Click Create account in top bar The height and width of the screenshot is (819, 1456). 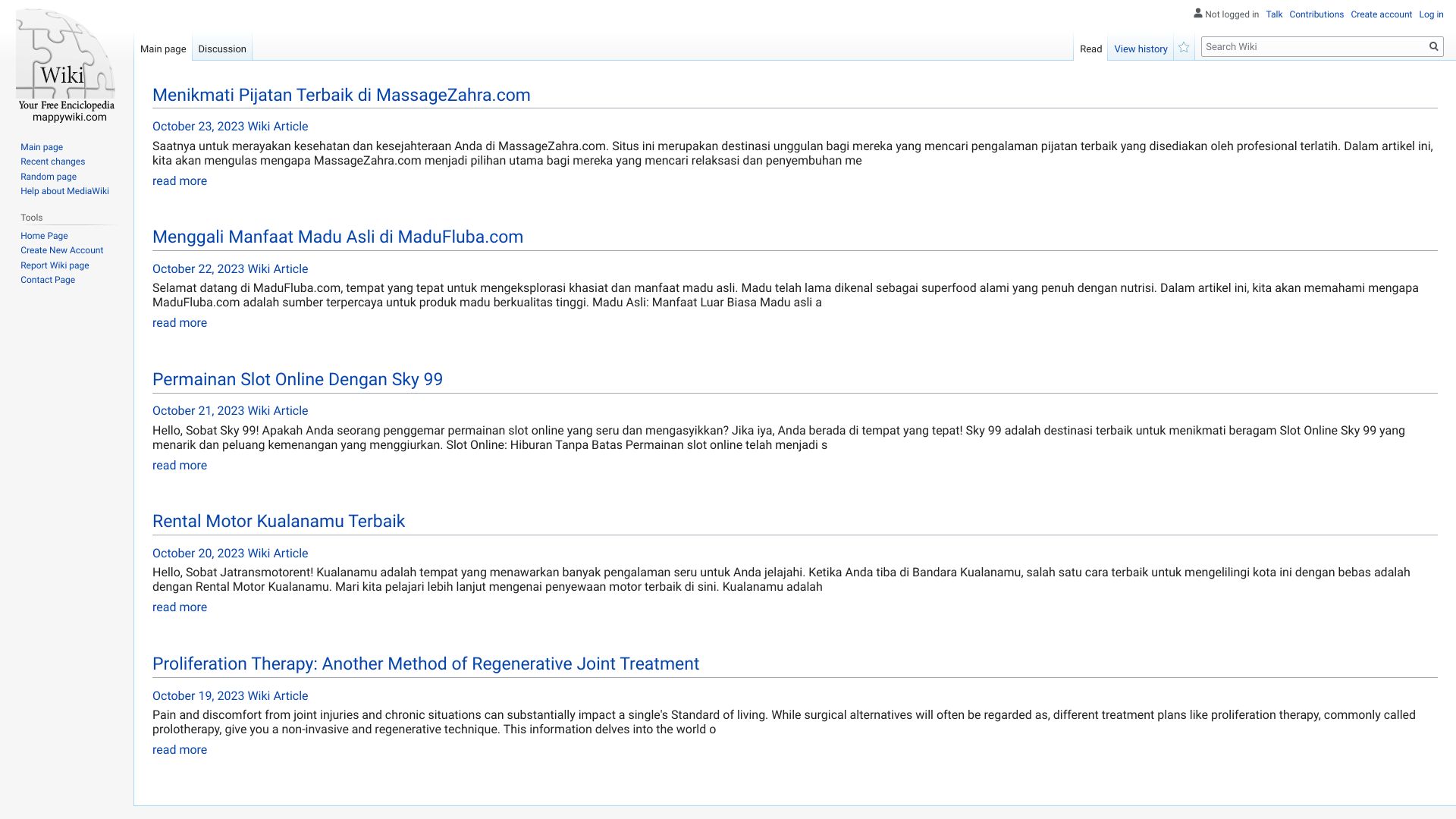click(1381, 14)
